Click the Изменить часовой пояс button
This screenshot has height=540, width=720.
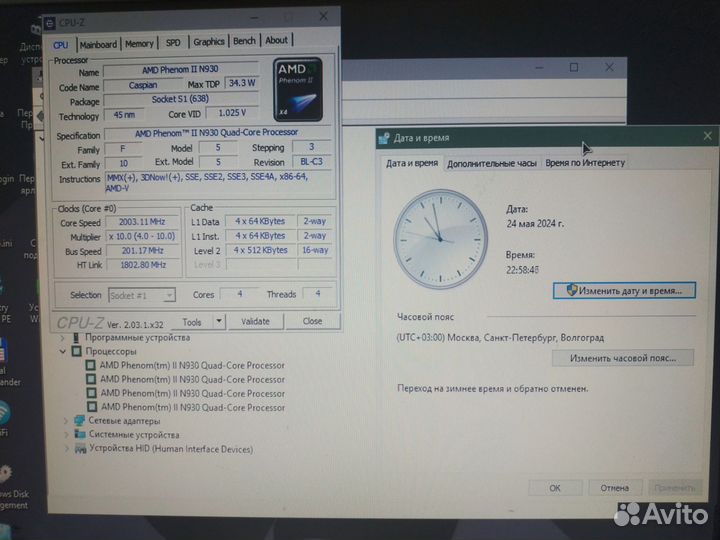point(623,358)
